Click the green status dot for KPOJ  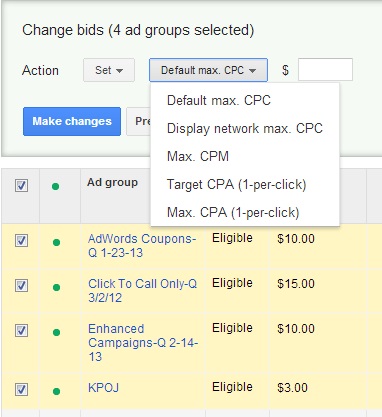[x=56, y=391]
